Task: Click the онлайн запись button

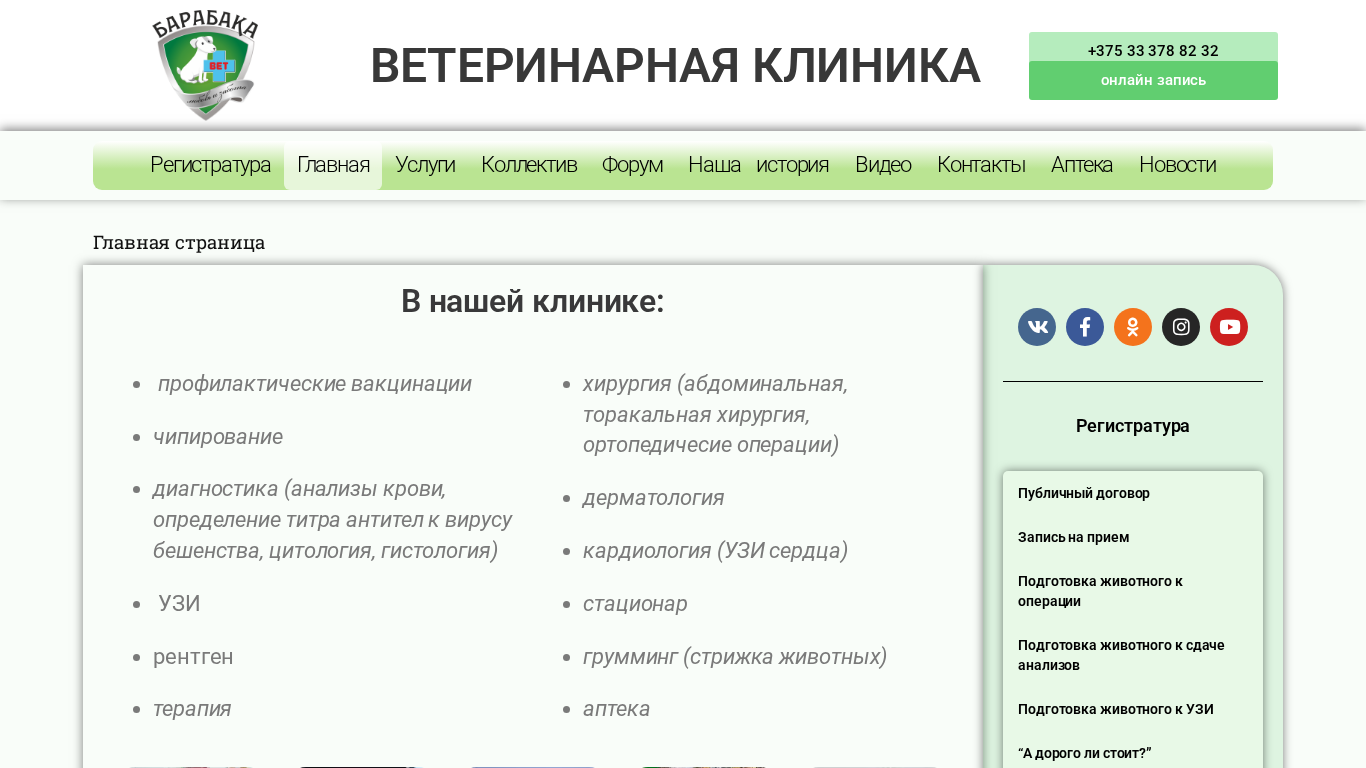Action: pyautogui.click(x=1153, y=80)
